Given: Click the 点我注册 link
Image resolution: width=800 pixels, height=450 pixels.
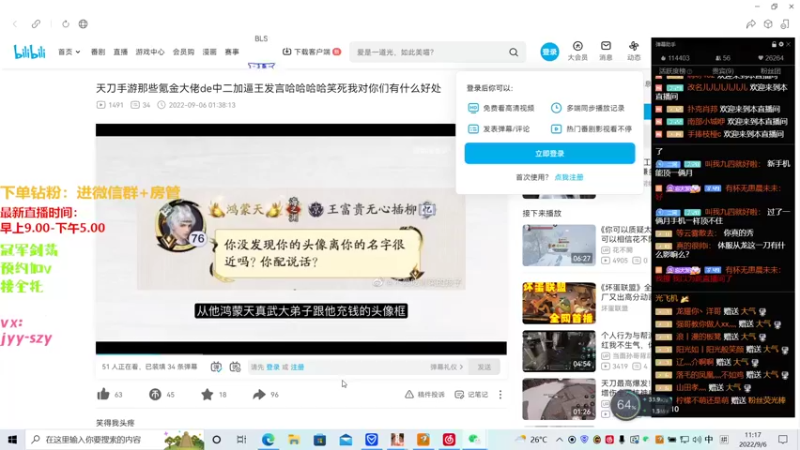Looking at the screenshot, I should [569, 178].
